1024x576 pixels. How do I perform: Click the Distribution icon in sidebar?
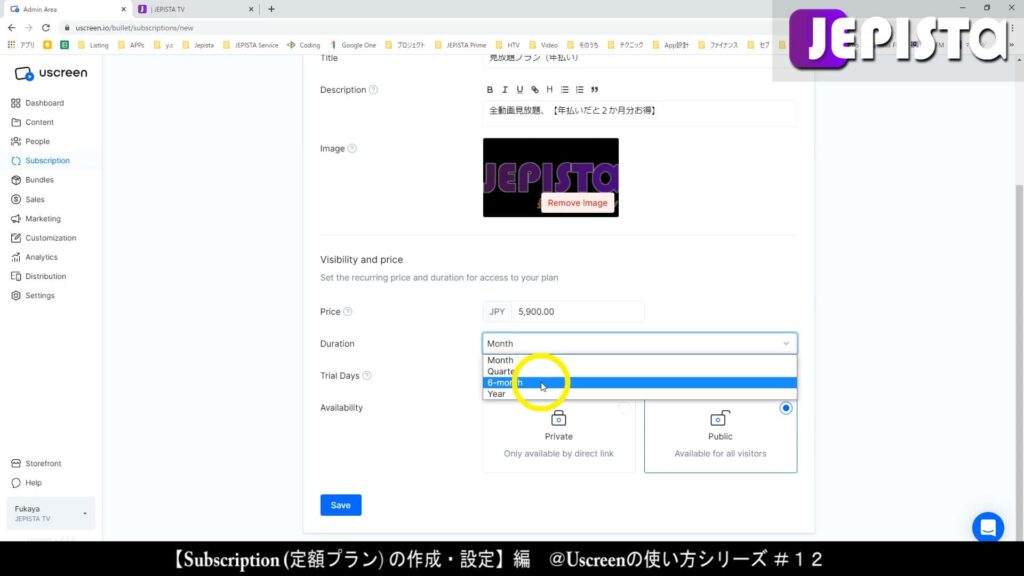coord(16,276)
